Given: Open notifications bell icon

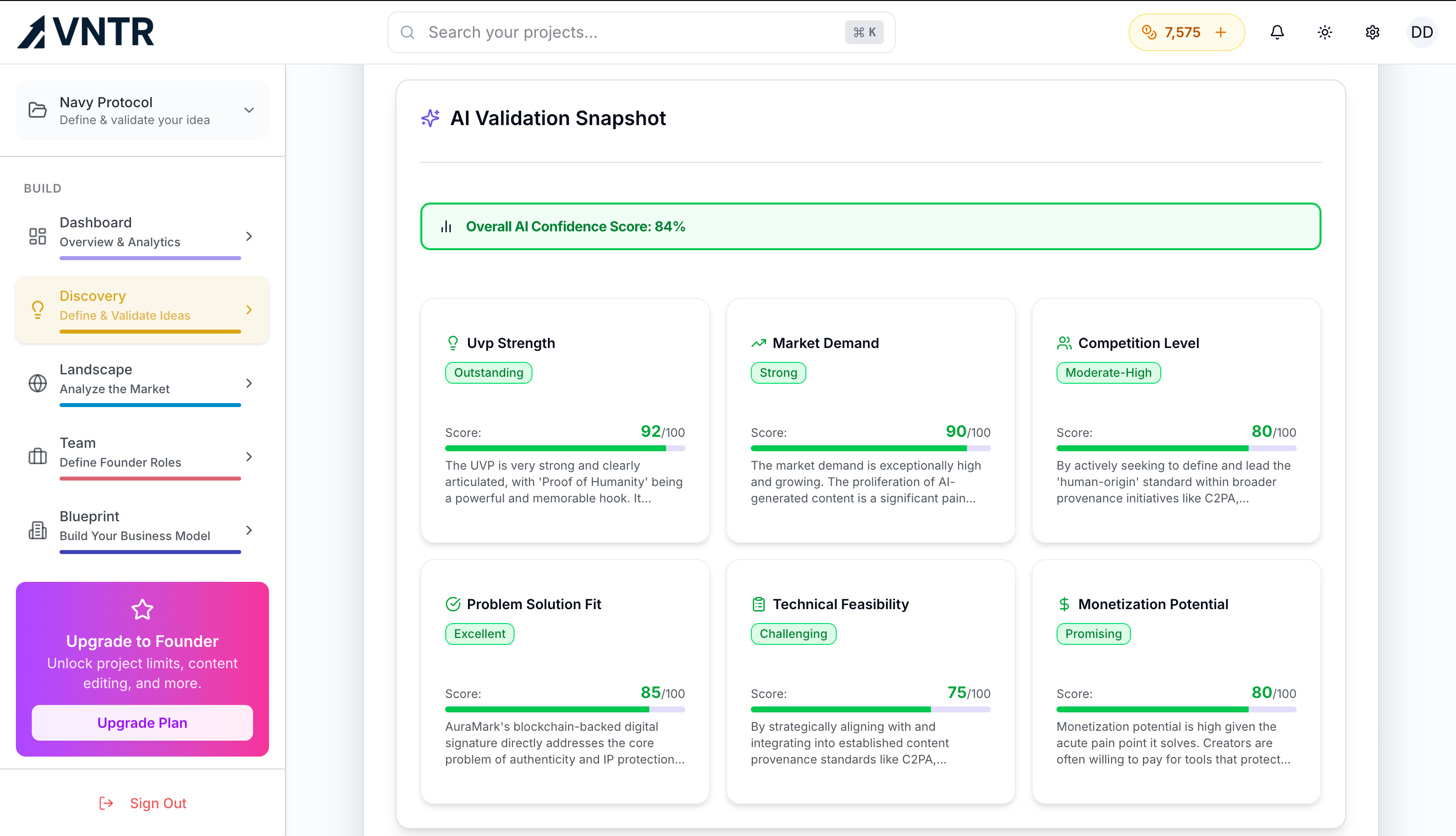Looking at the screenshot, I should coord(1277,32).
